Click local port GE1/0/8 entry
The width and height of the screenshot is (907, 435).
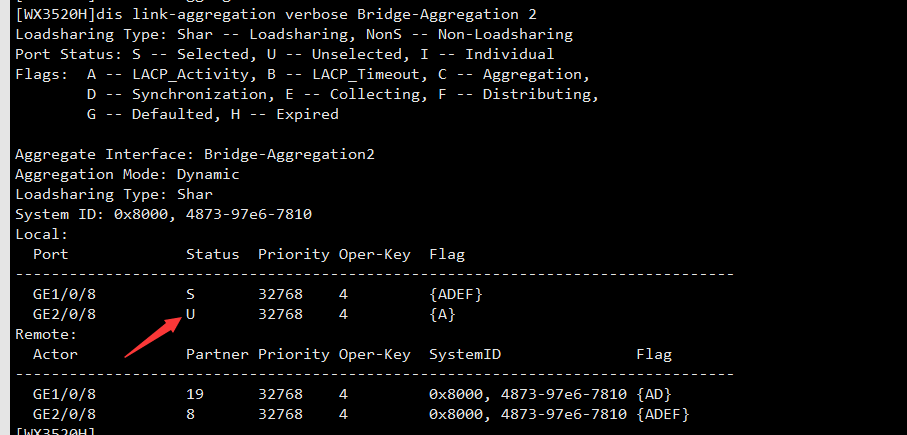[65, 294]
